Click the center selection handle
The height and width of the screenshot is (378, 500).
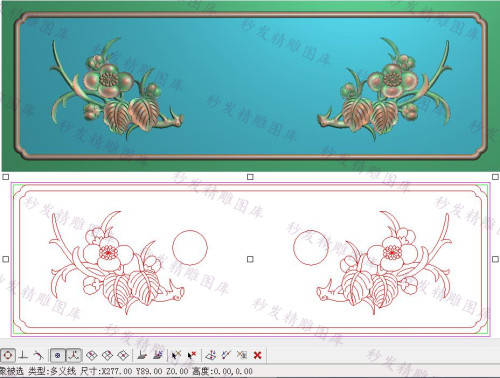point(250,259)
